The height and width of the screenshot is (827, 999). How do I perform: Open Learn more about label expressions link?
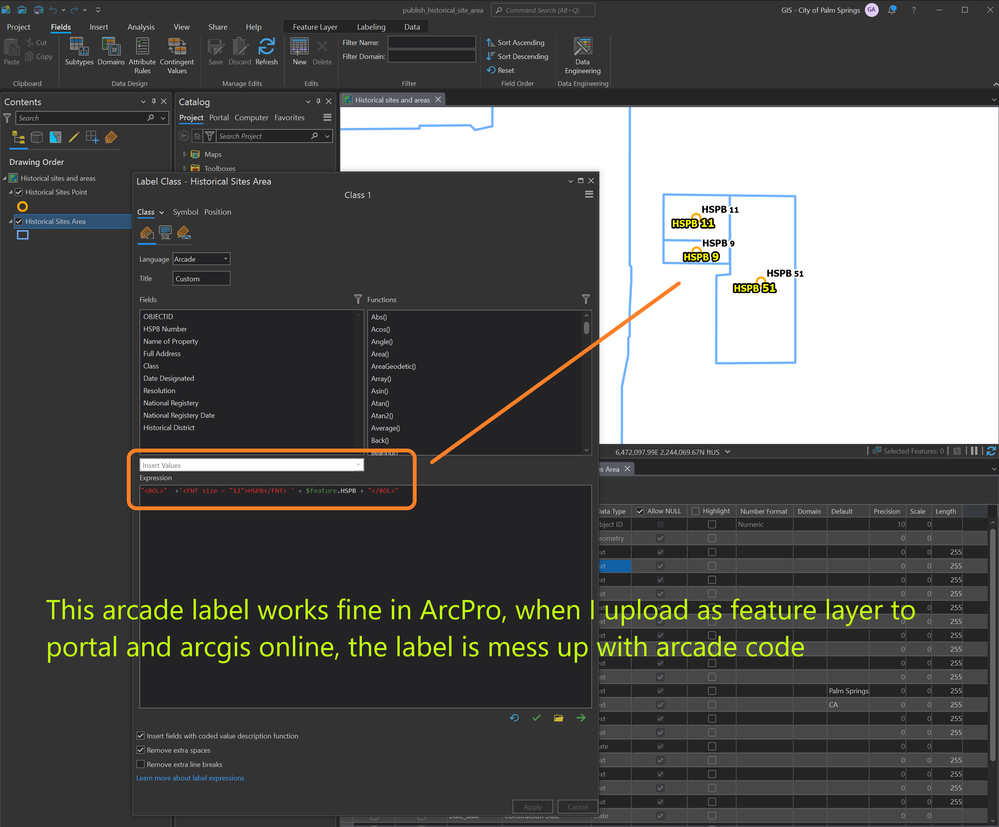point(190,778)
